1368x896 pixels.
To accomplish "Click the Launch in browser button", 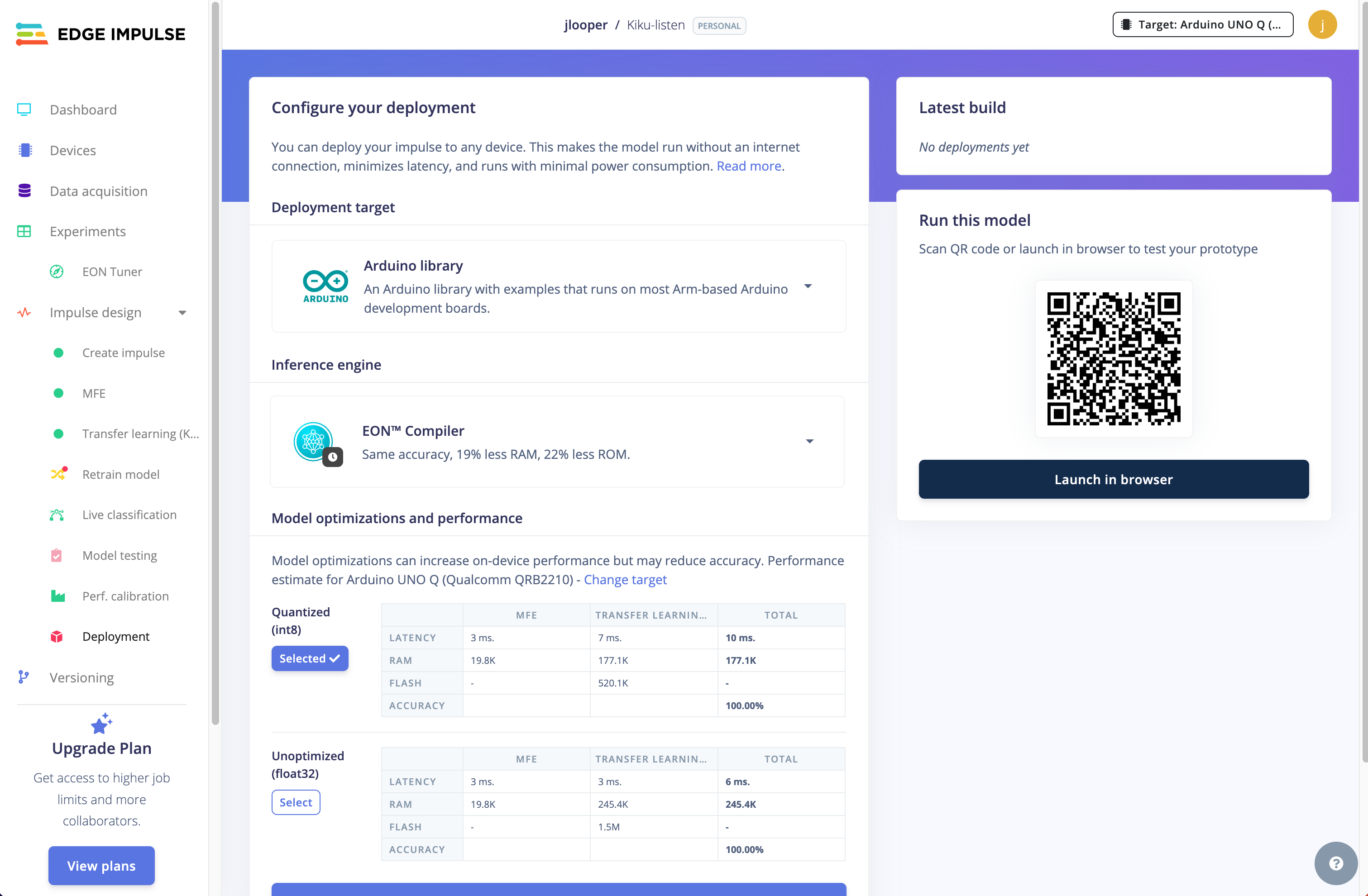I will pos(1114,479).
